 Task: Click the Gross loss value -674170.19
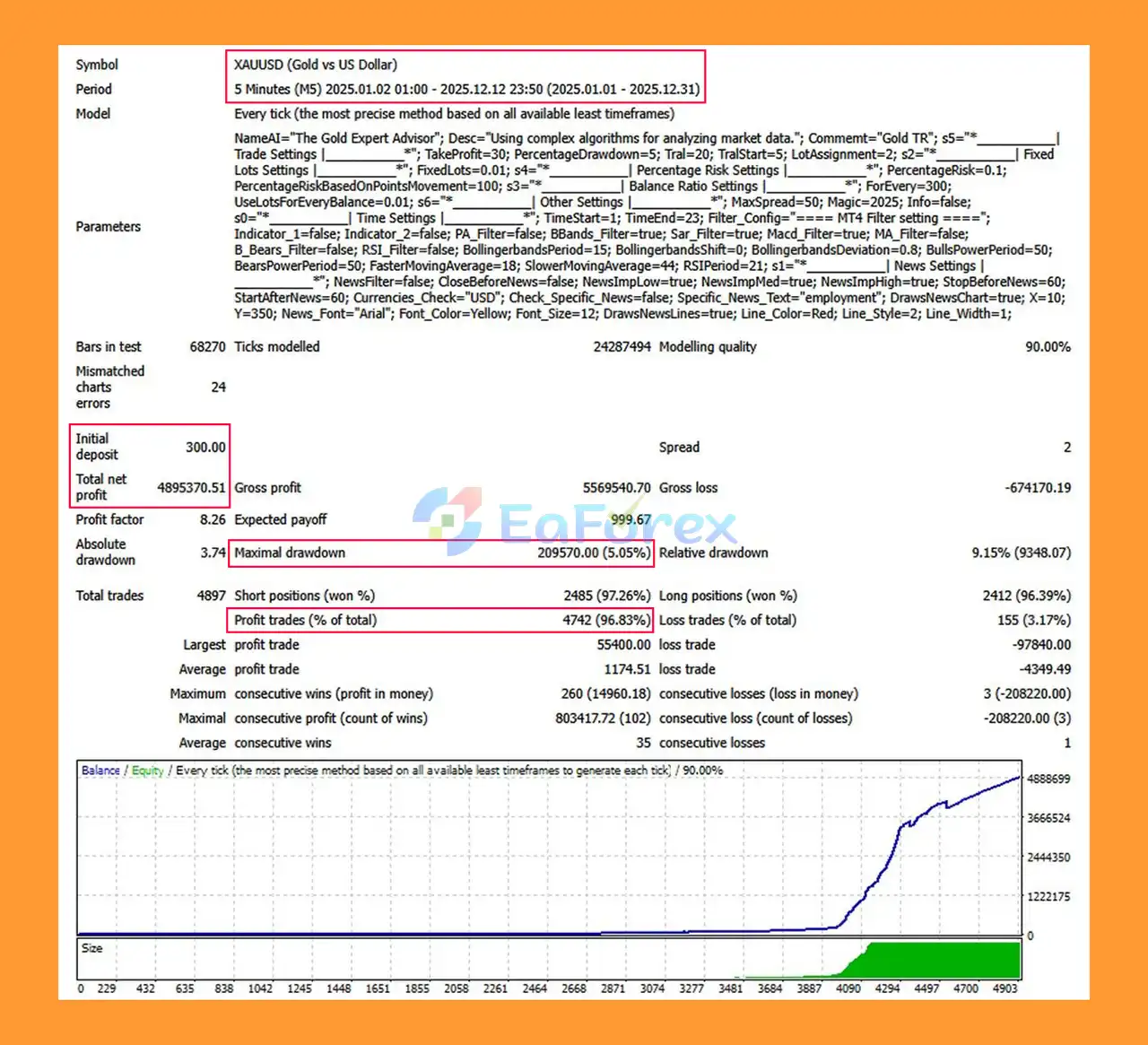tap(1038, 488)
